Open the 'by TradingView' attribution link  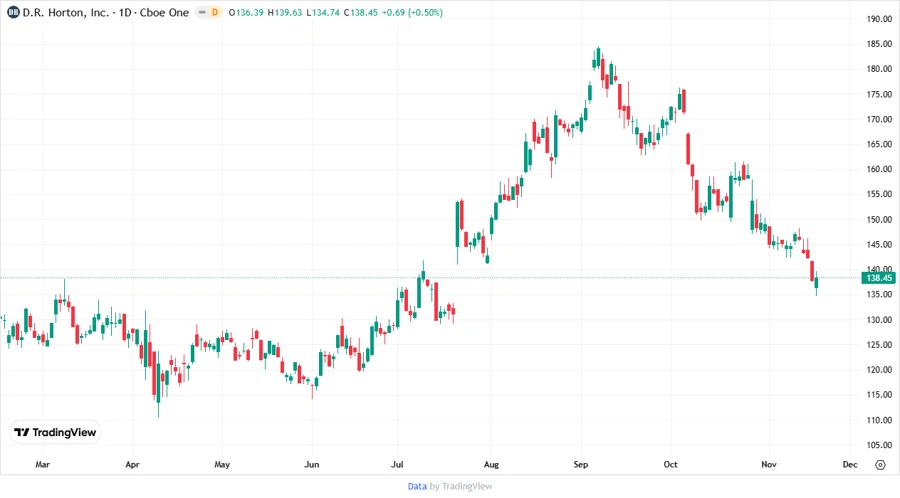pos(461,486)
